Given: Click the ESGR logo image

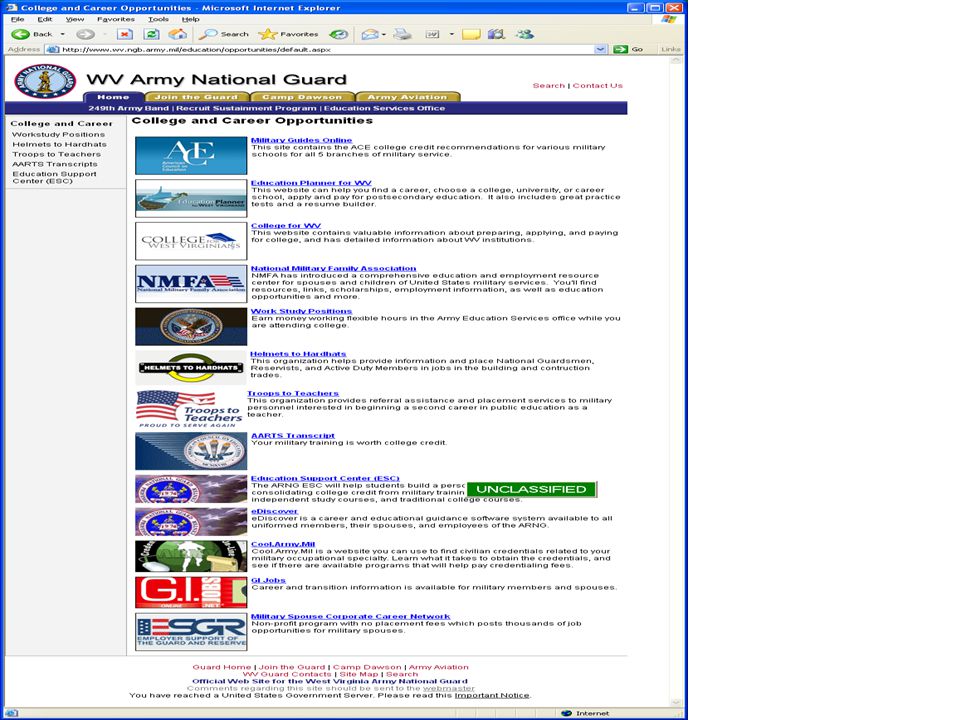Looking at the screenshot, I should click(x=191, y=632).
